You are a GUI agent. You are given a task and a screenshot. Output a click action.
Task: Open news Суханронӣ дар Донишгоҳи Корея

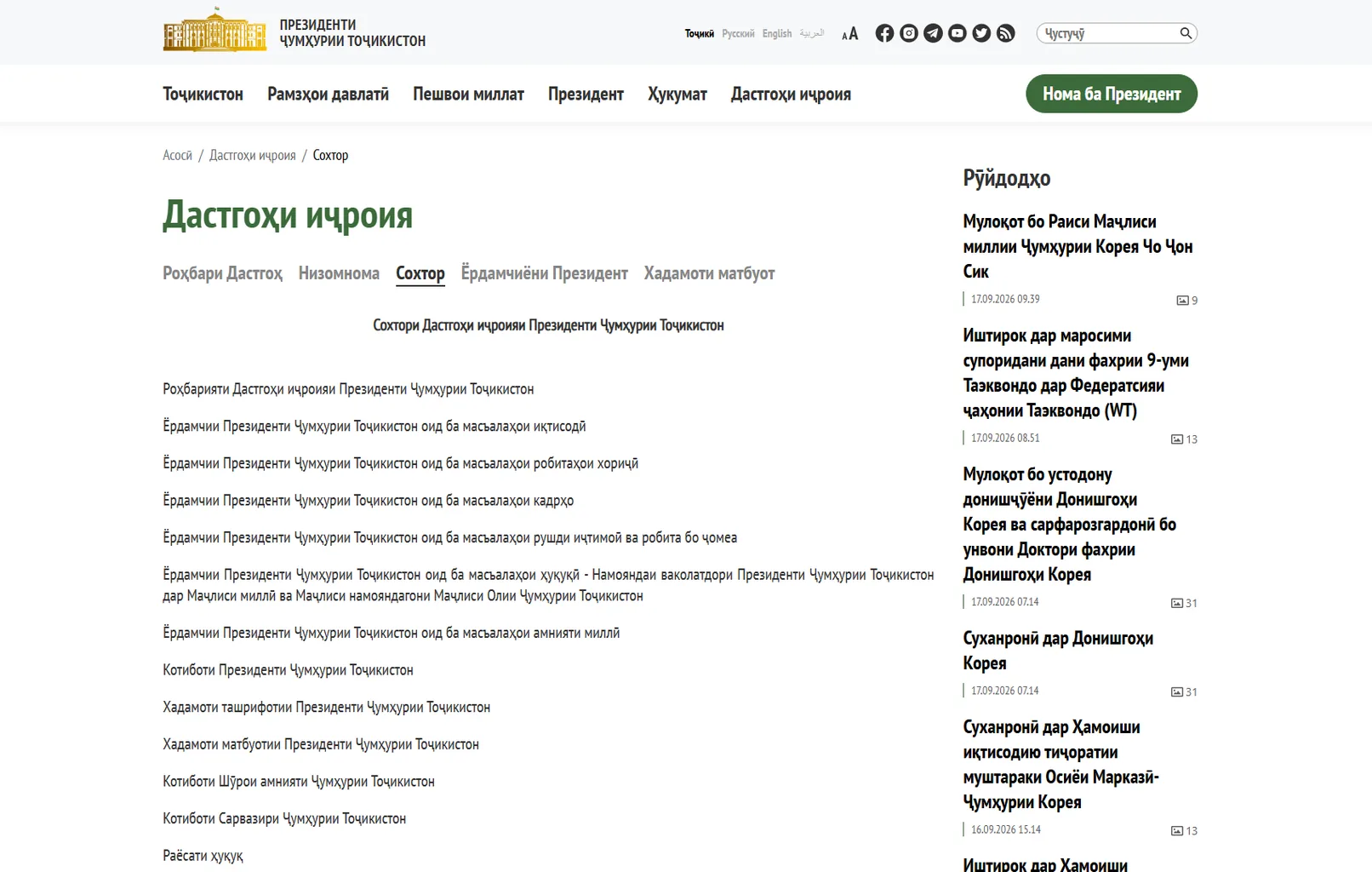coord(1058,651)
